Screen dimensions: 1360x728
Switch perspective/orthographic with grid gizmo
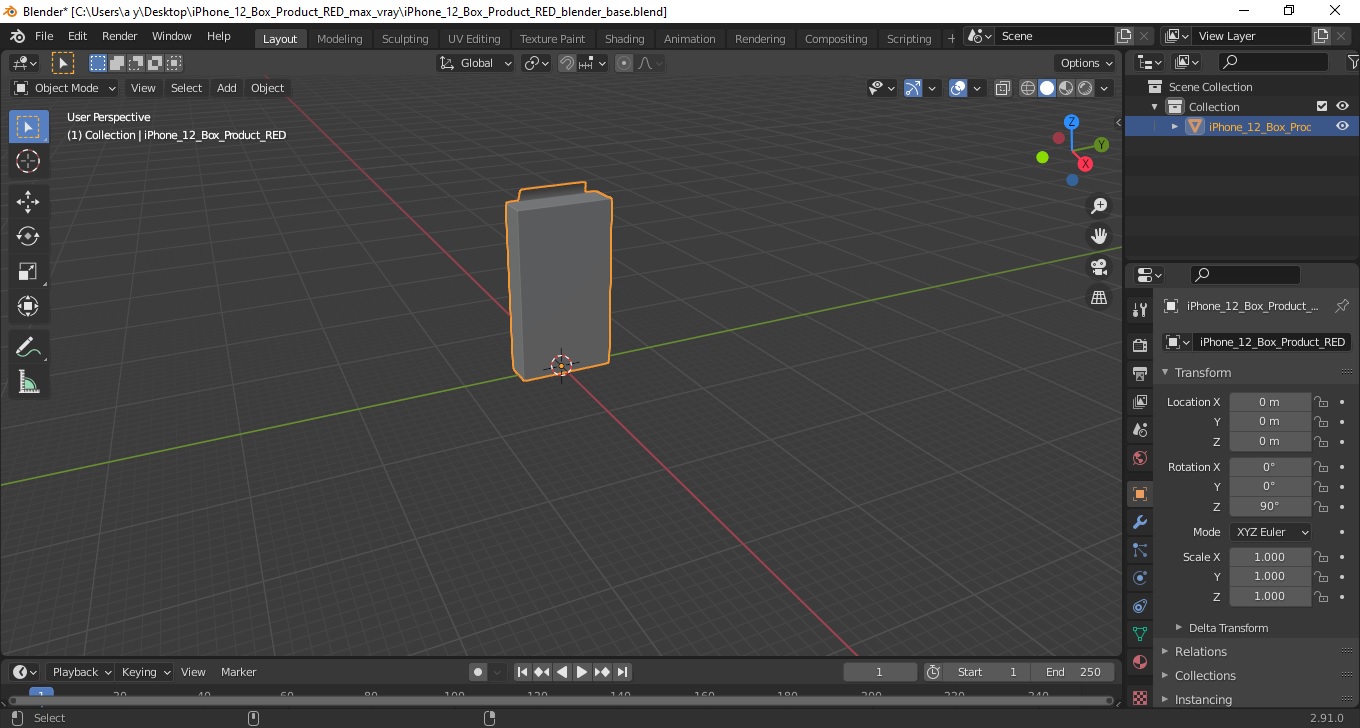click(1099, 297)
